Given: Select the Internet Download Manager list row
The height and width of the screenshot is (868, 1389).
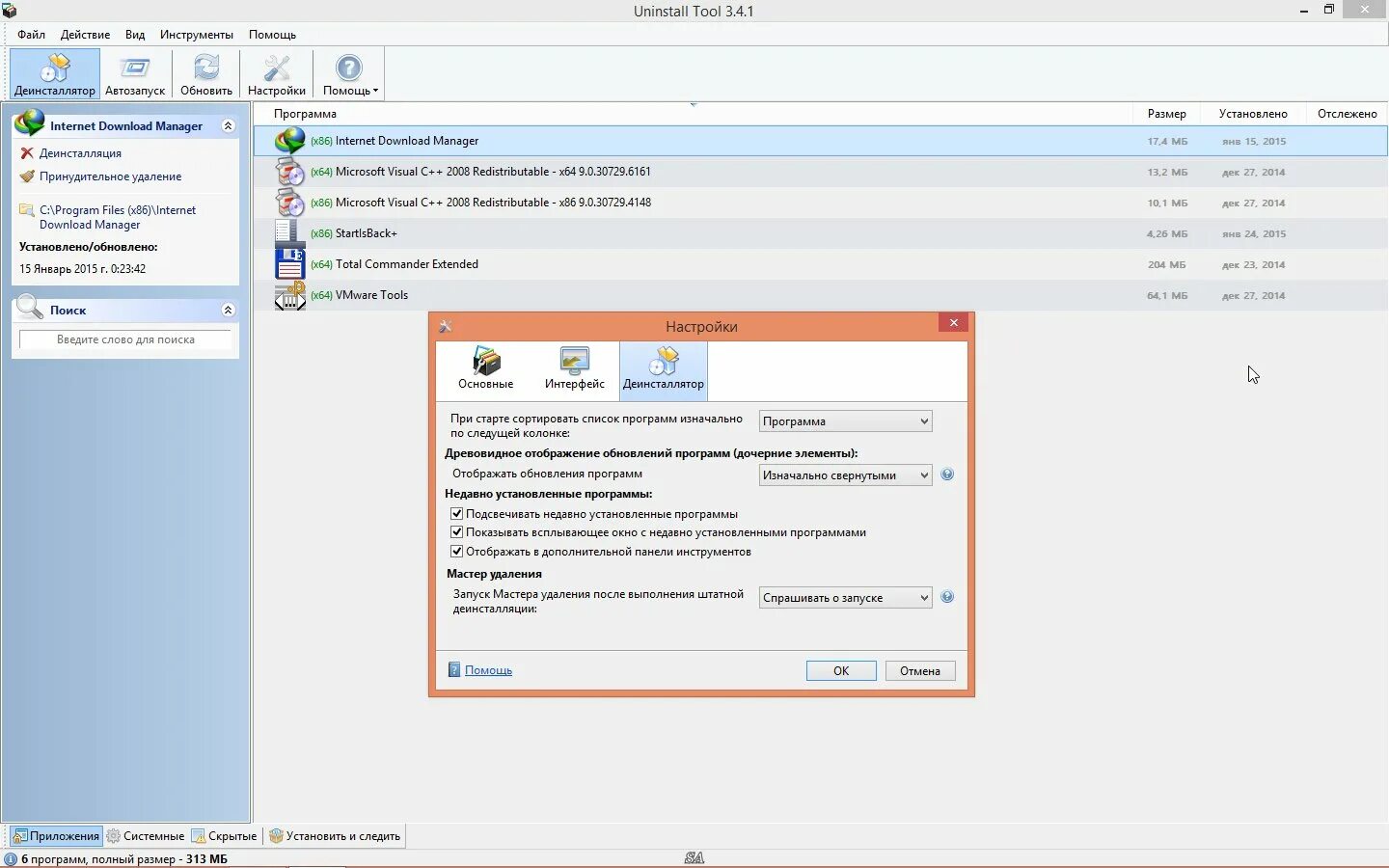Looking at the screenshot, I should [x=821, y=141].
